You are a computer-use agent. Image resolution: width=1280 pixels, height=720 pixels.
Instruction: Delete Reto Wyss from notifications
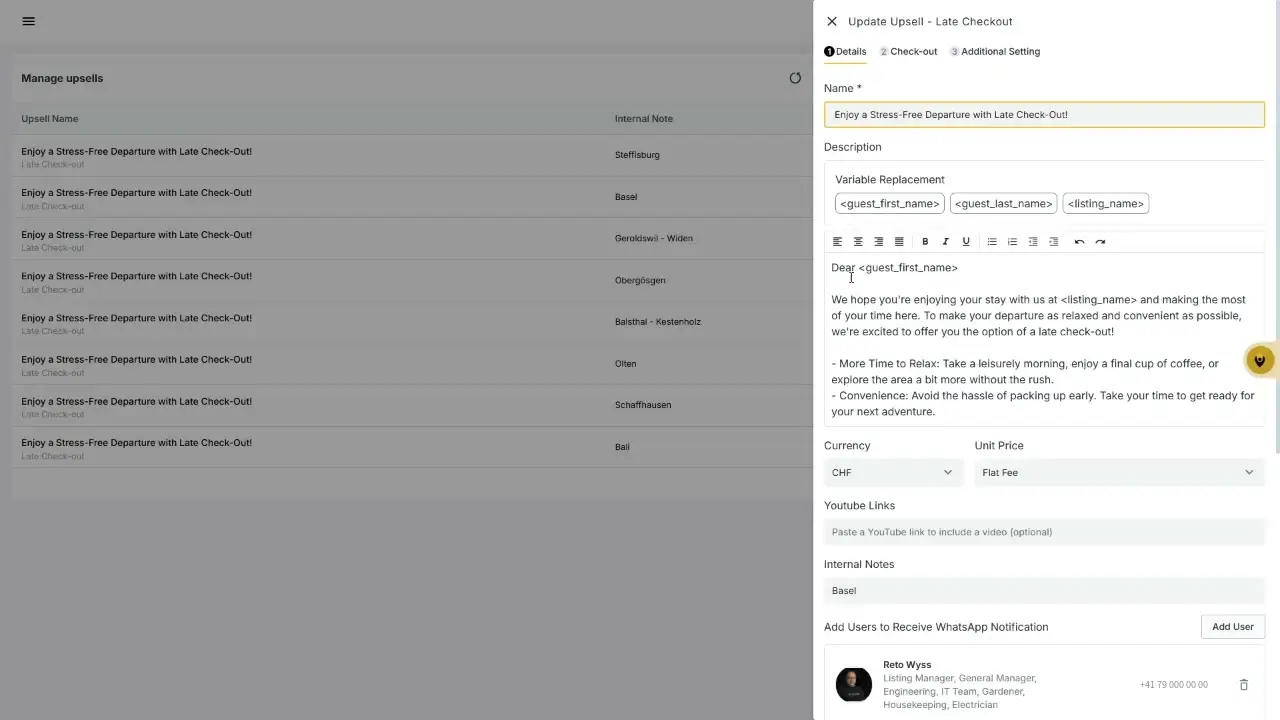click(1244, 685)
